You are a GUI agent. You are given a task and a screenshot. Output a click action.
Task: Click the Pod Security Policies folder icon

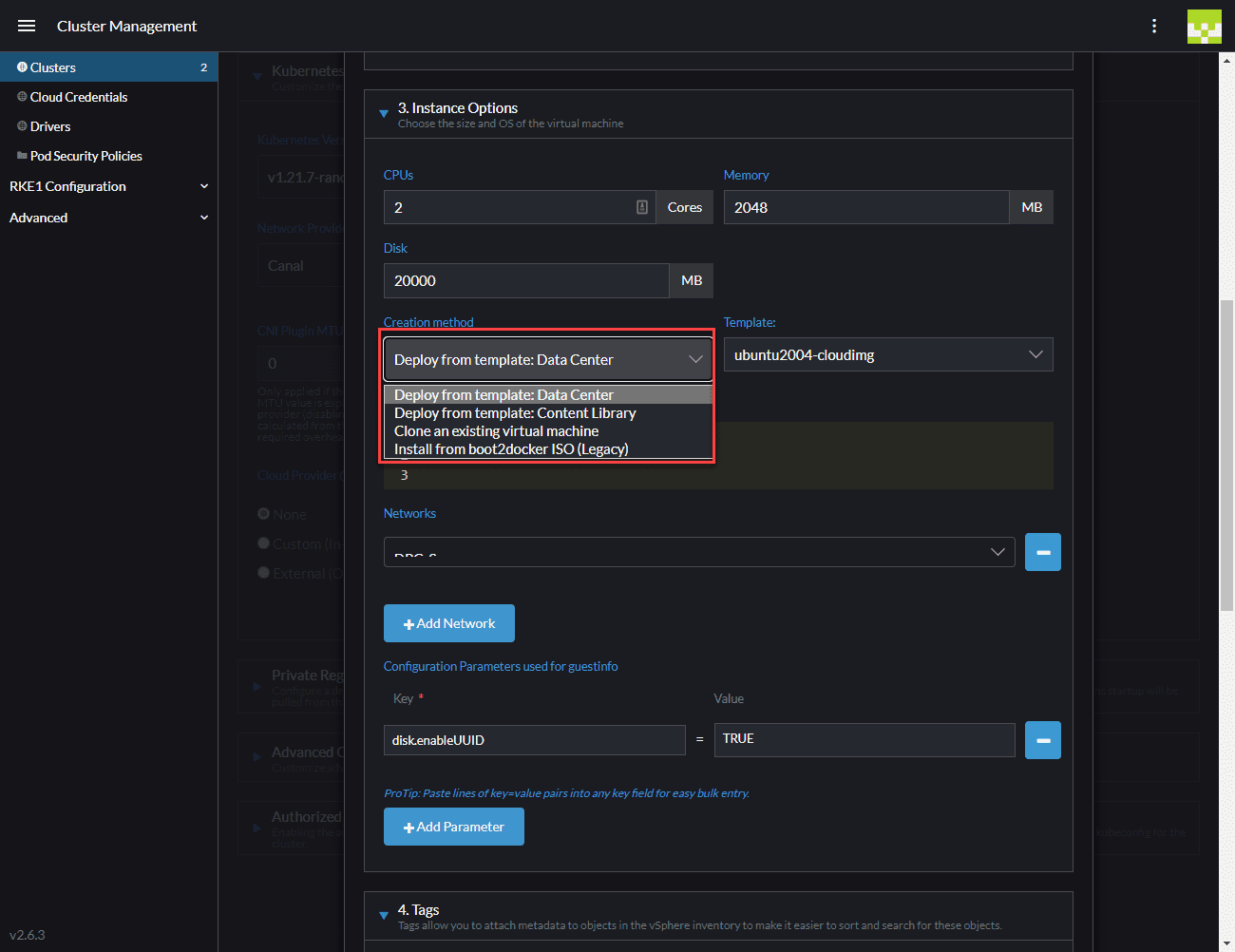pos(22,156)
